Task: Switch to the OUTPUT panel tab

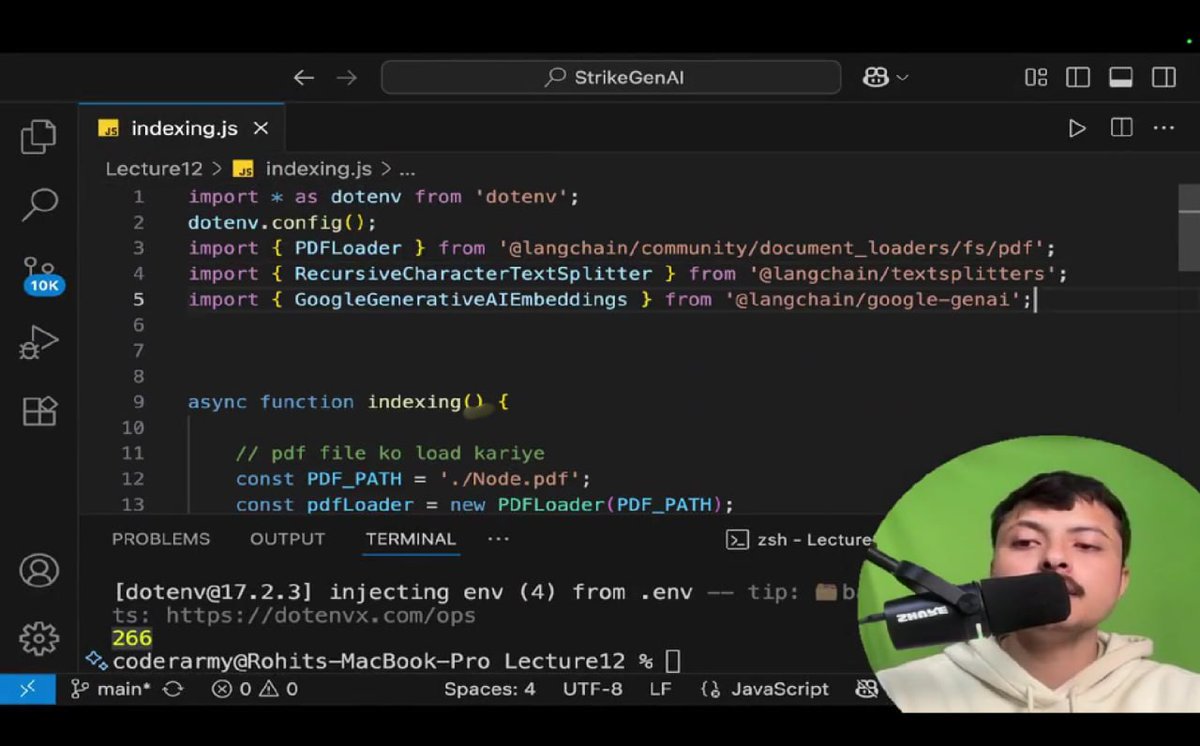Action: [287, 539]
